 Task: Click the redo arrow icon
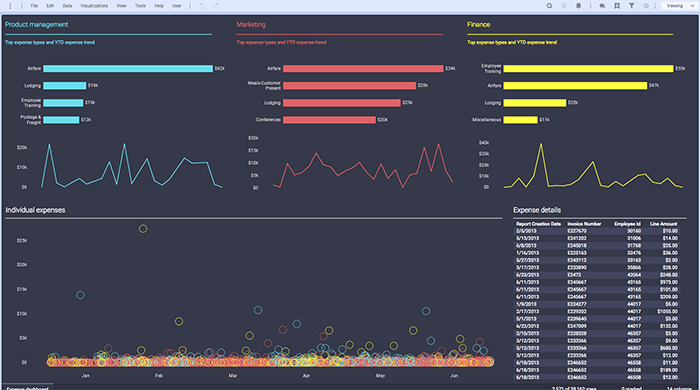coord(217,6)
